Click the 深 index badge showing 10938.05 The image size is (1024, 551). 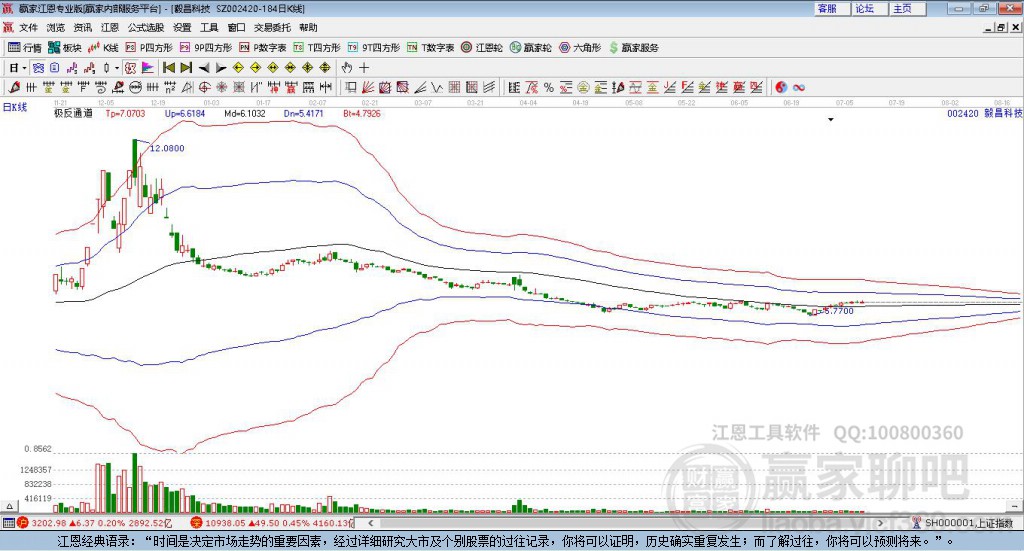pyautogui.click(x=197, y=523)
